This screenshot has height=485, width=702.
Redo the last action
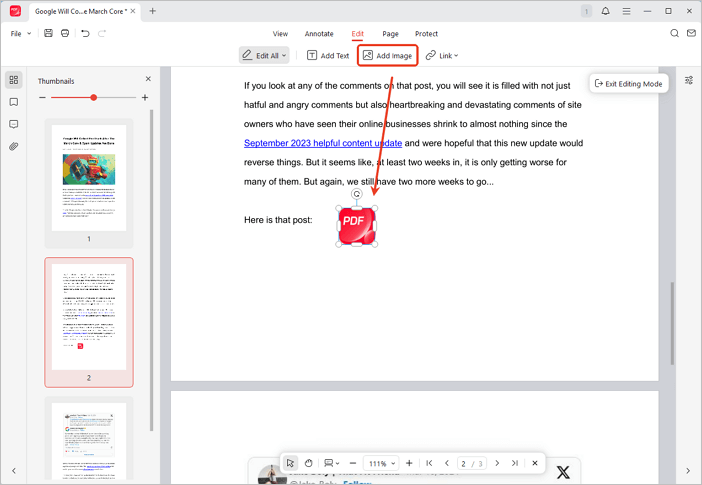pyautogui.click(x=102, y=33)
